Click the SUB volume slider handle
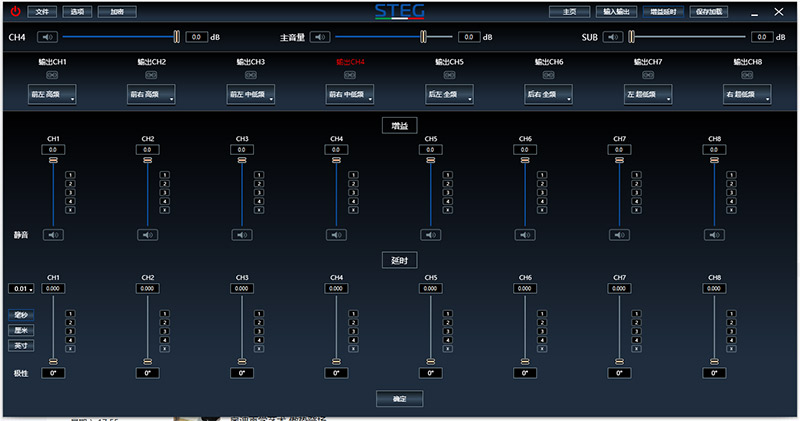Screen dimensions: 800x421 [x=632, y=37]
